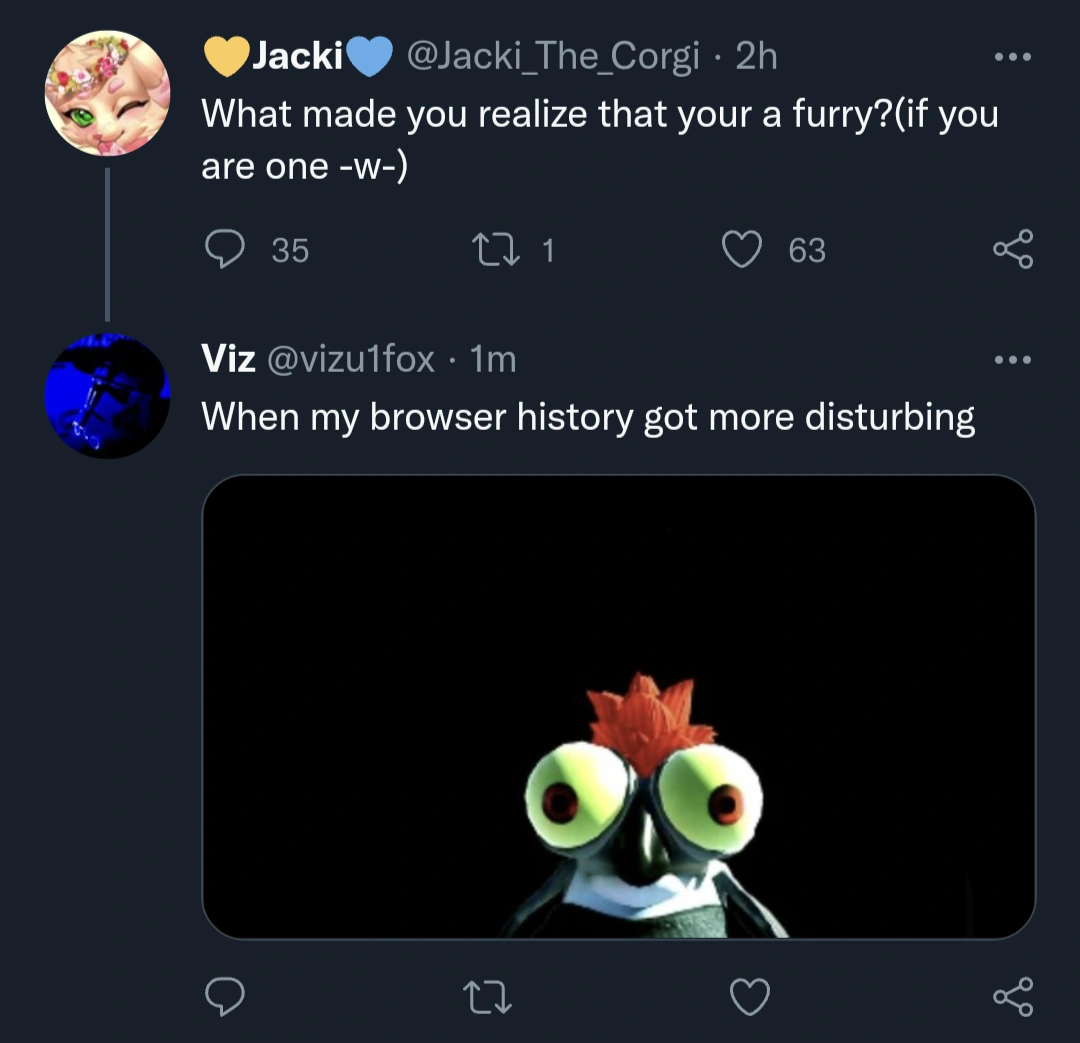Open more options on Jacki's tweet

(1013, 57)
